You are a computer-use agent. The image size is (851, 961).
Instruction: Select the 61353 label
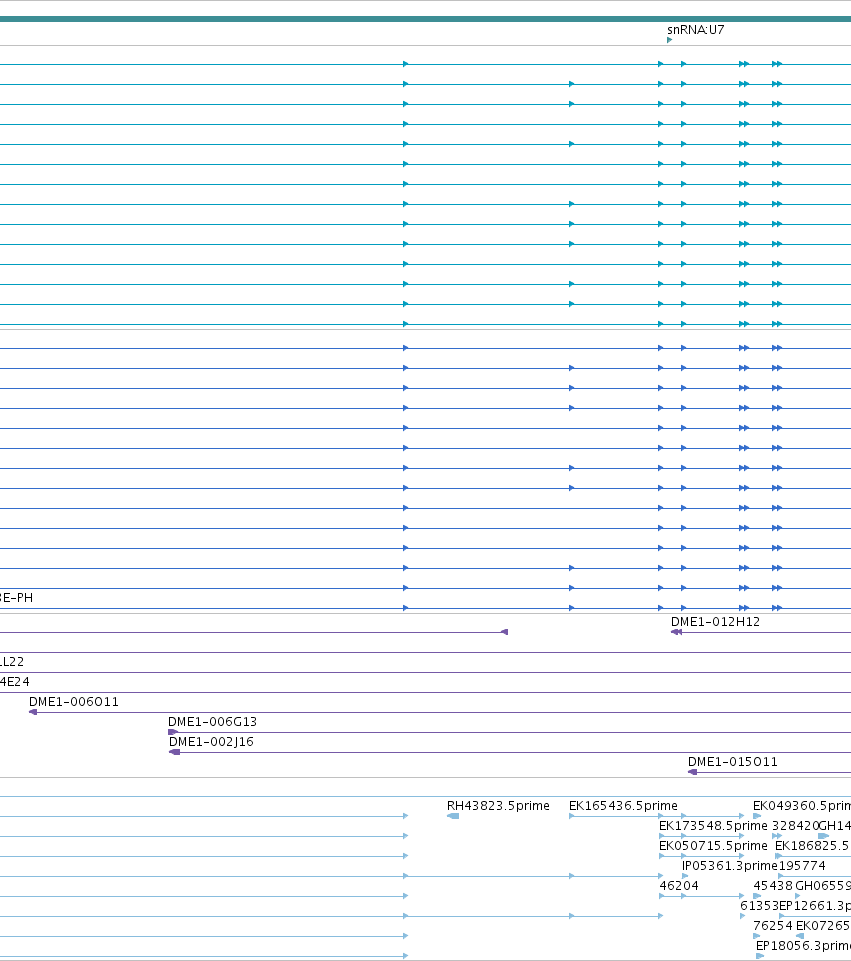[759, 906]
